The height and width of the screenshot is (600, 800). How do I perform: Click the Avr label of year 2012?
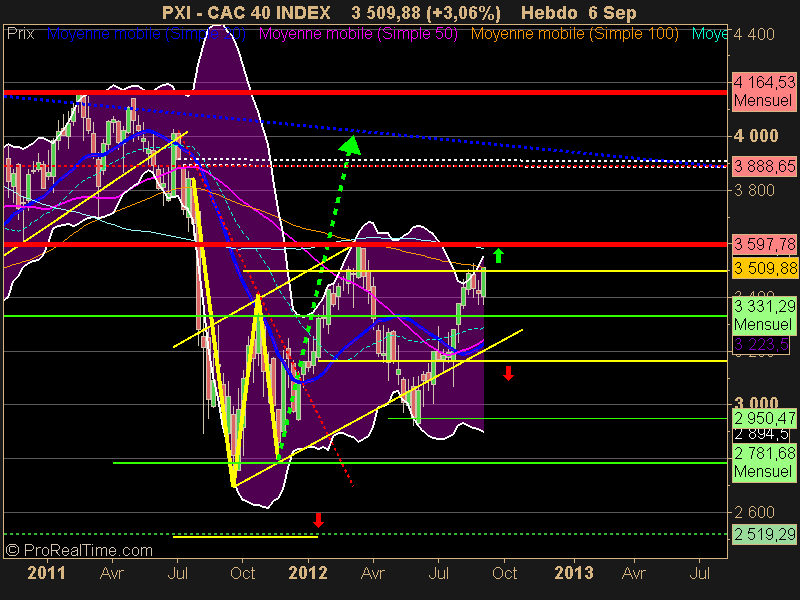click(372, 573)
